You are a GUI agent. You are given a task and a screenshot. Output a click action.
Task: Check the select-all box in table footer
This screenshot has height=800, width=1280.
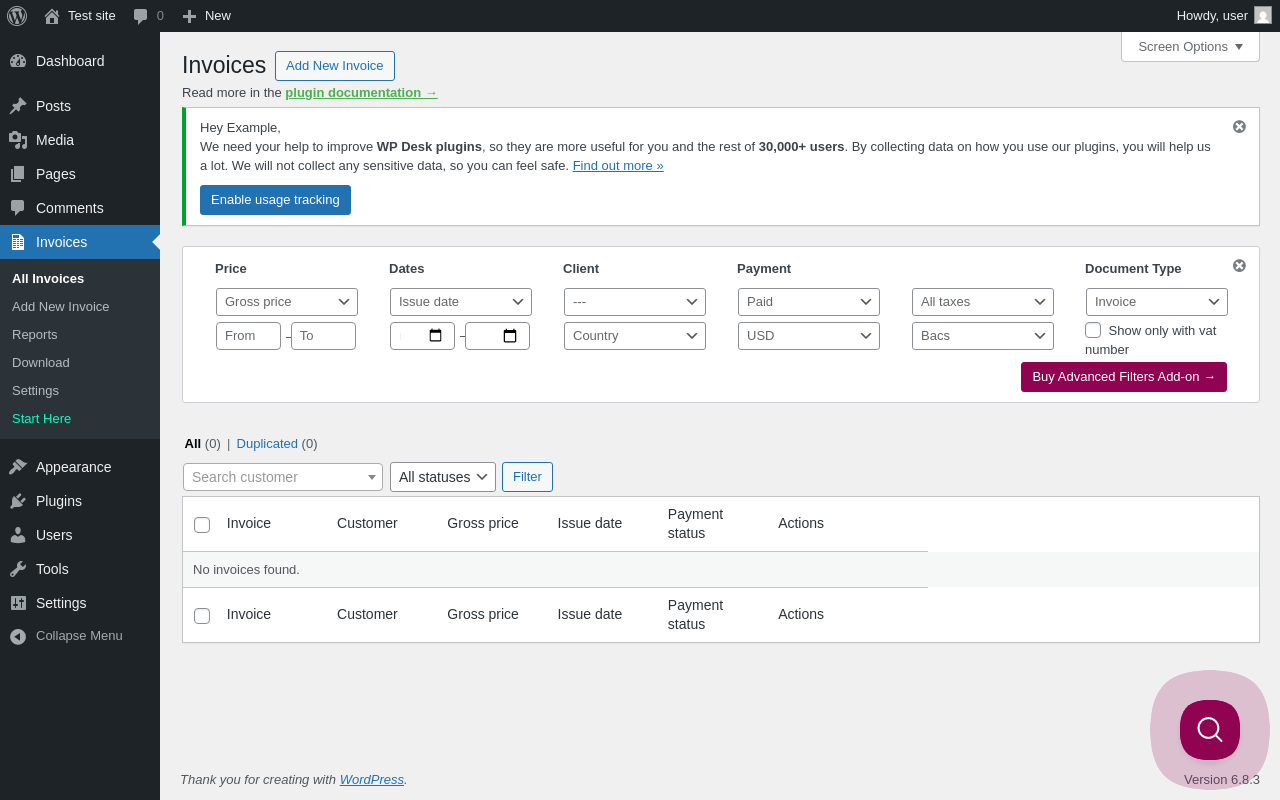click(x=202, y=616)
